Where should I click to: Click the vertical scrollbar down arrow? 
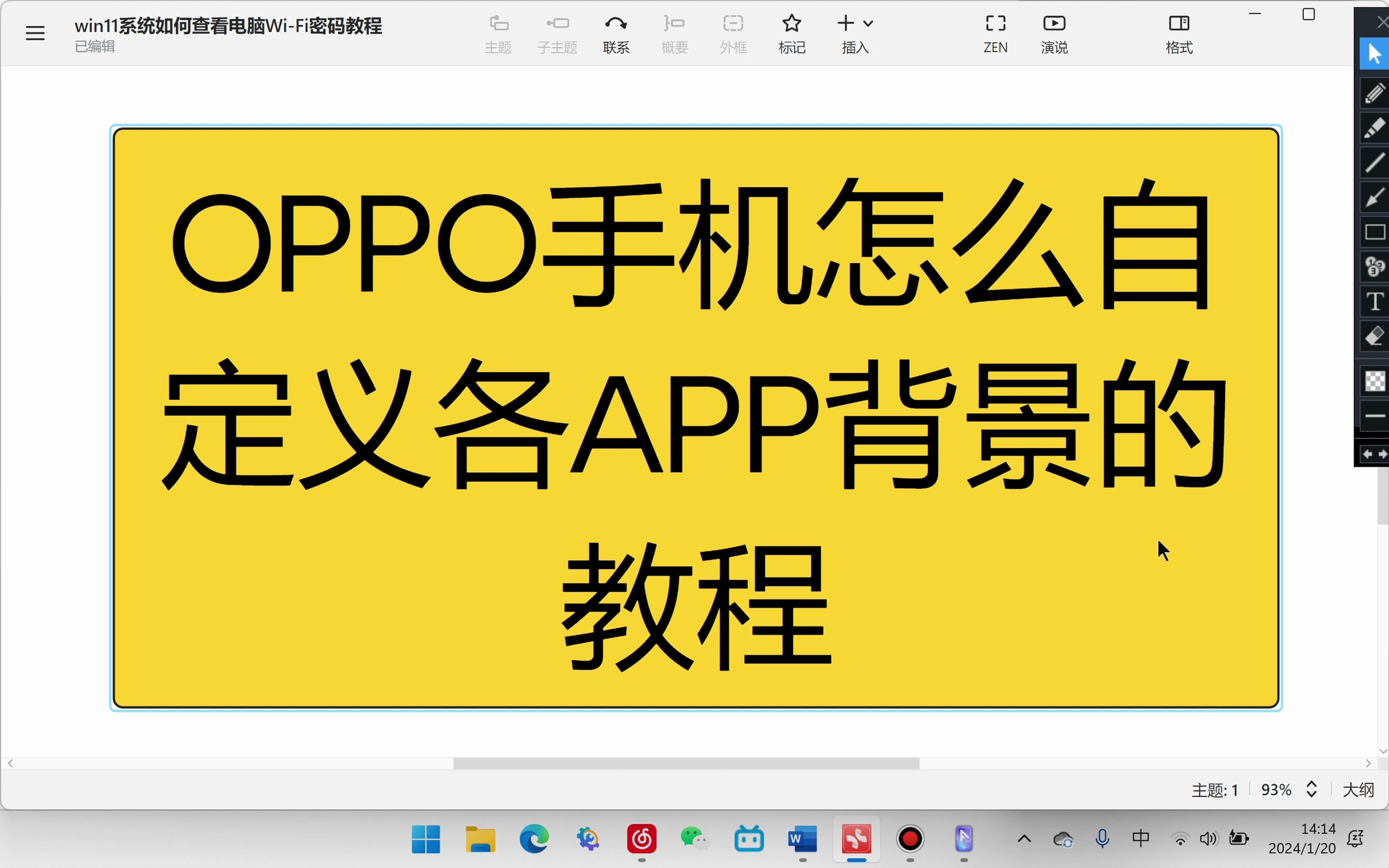[1383, 751]
